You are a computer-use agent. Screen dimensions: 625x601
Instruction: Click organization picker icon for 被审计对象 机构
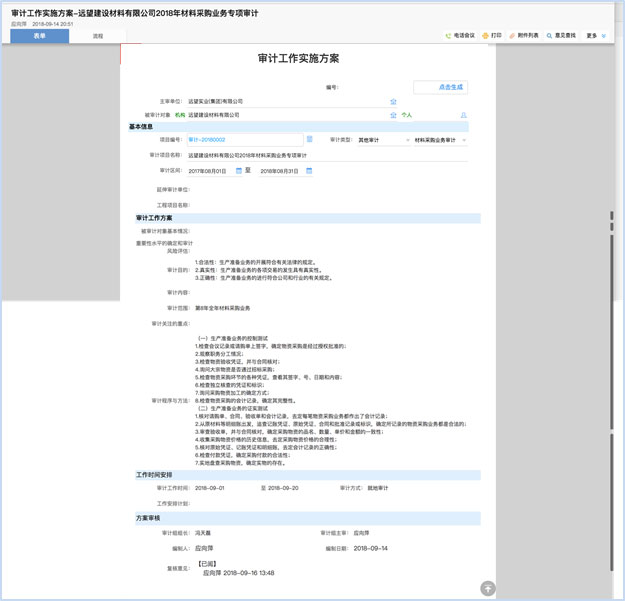tap(393, 115)
